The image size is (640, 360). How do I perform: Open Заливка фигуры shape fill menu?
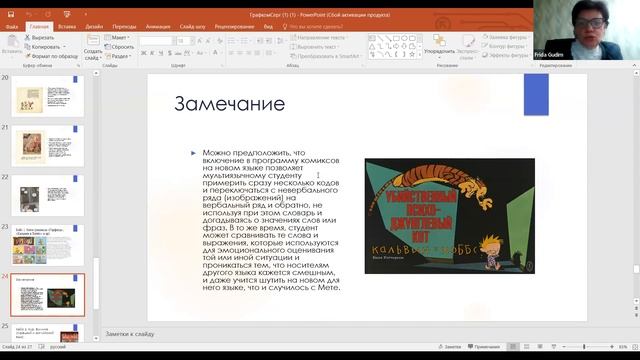506,37
